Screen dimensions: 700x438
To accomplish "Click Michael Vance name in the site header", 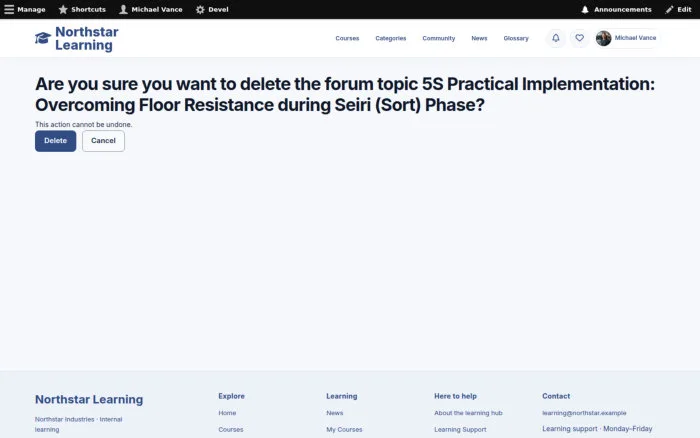I will click(x=635, y=38).
